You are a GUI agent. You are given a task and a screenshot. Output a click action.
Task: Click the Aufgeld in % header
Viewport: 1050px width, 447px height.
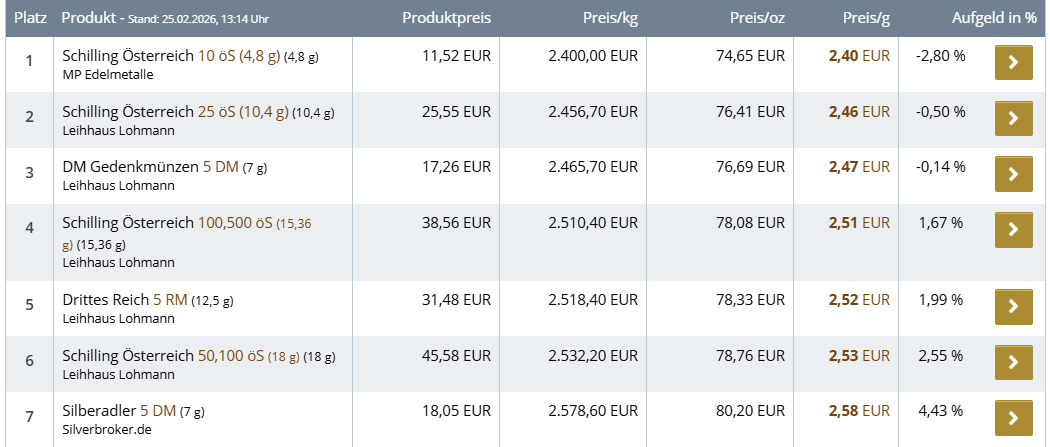992,18
